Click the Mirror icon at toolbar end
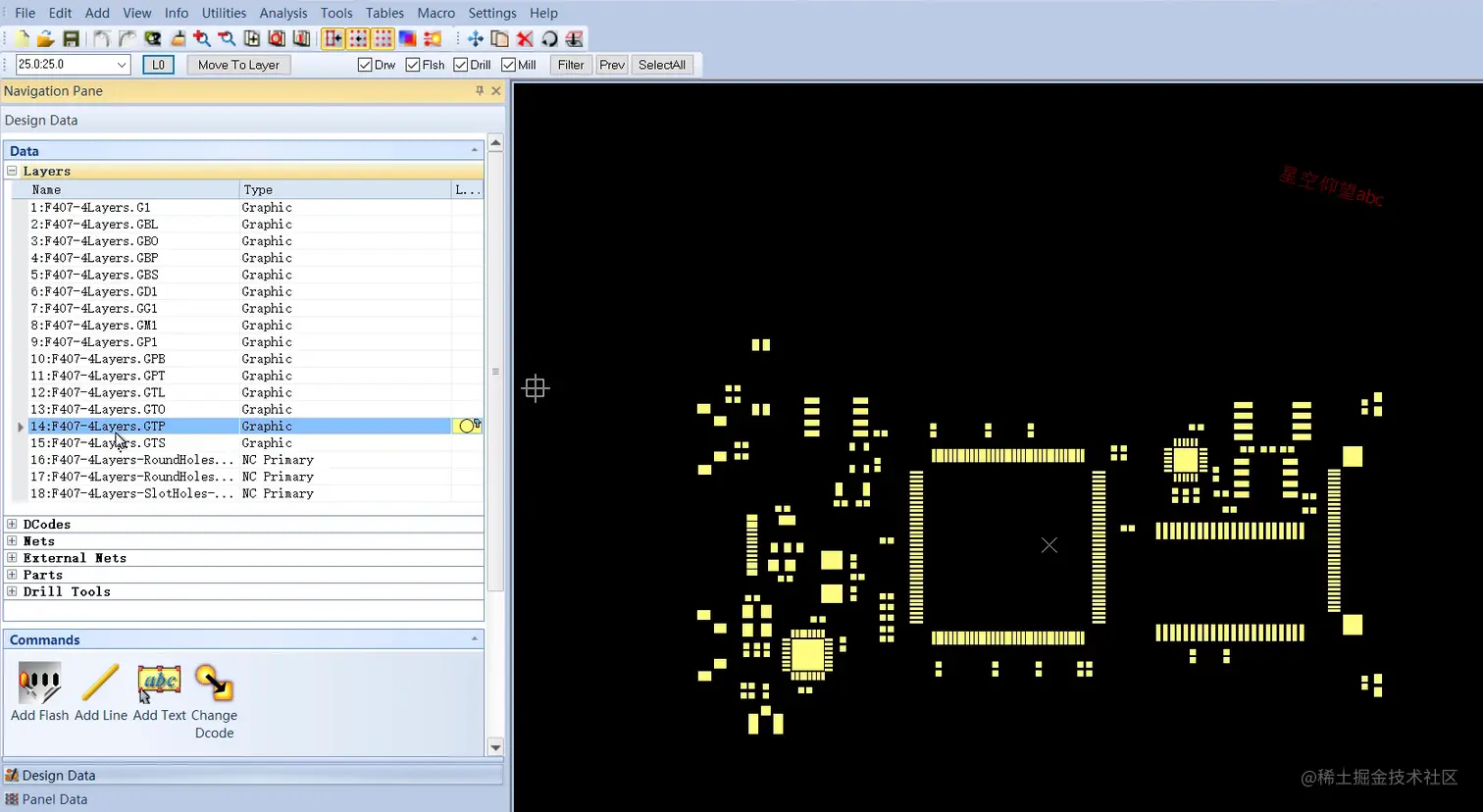 575,38
